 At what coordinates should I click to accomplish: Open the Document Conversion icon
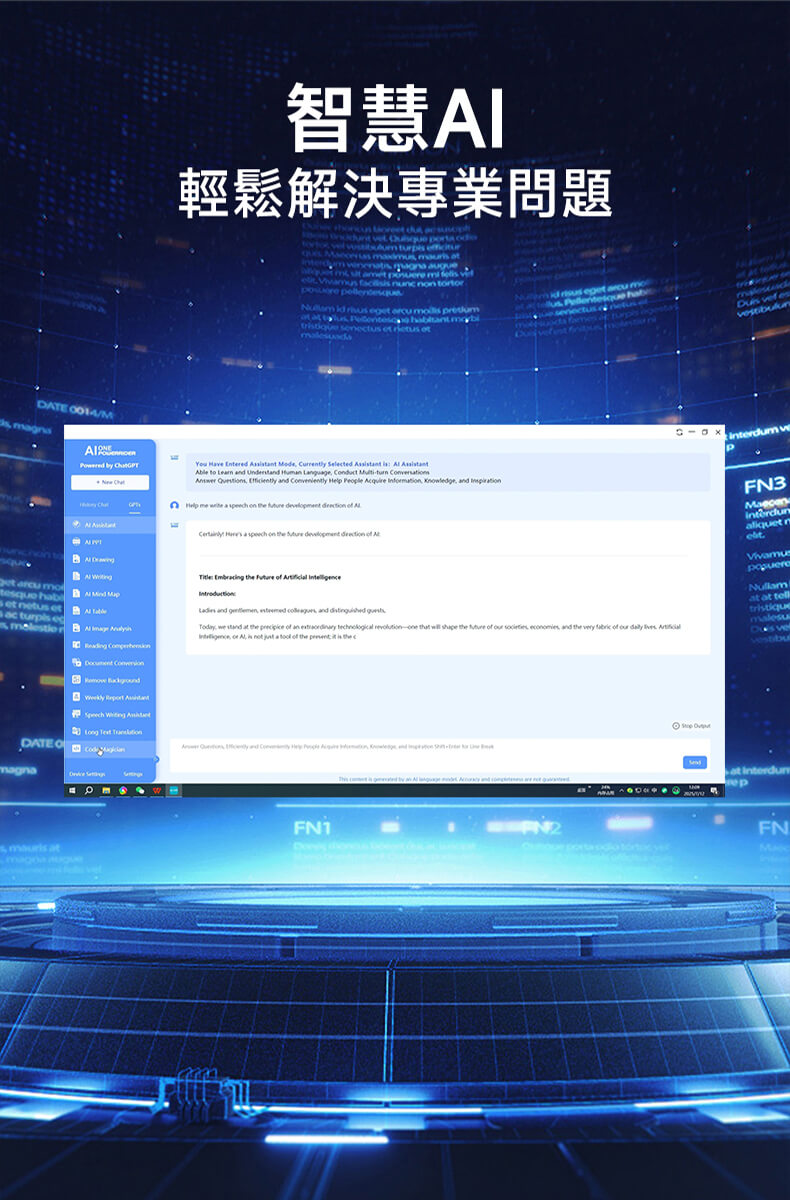(76, 663)
